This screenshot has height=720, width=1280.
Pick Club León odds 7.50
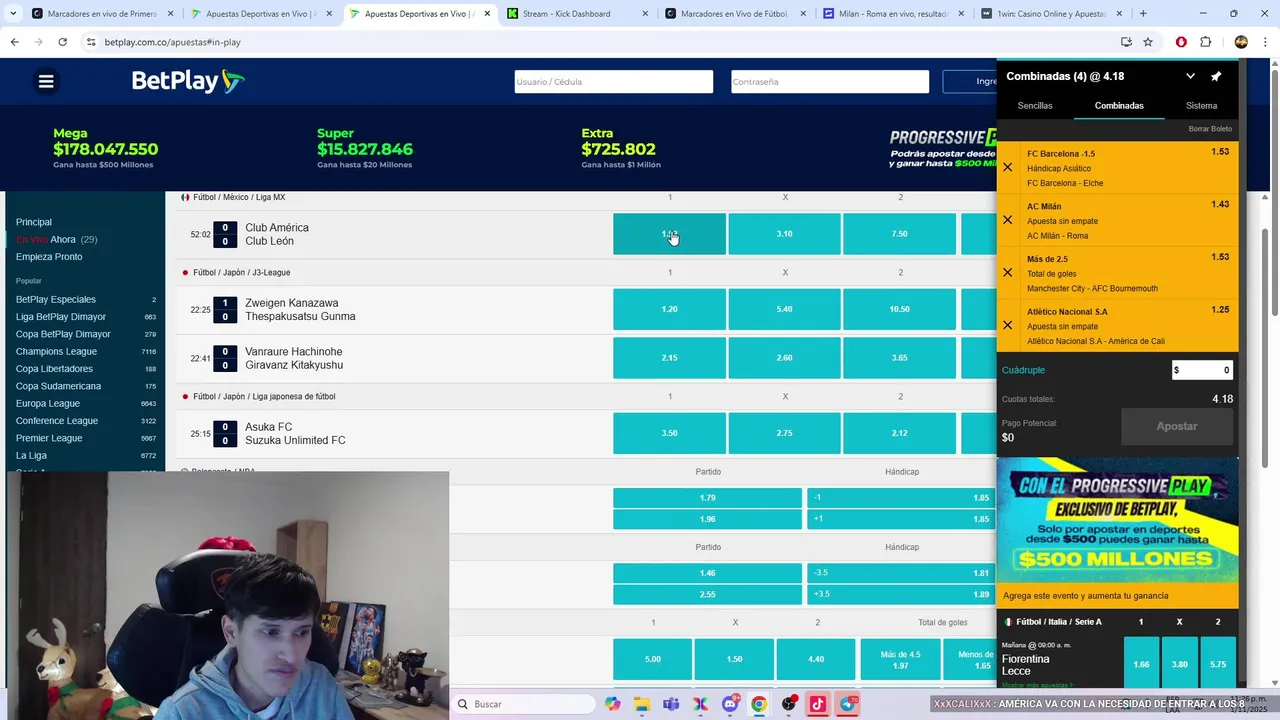pos(899,234)
